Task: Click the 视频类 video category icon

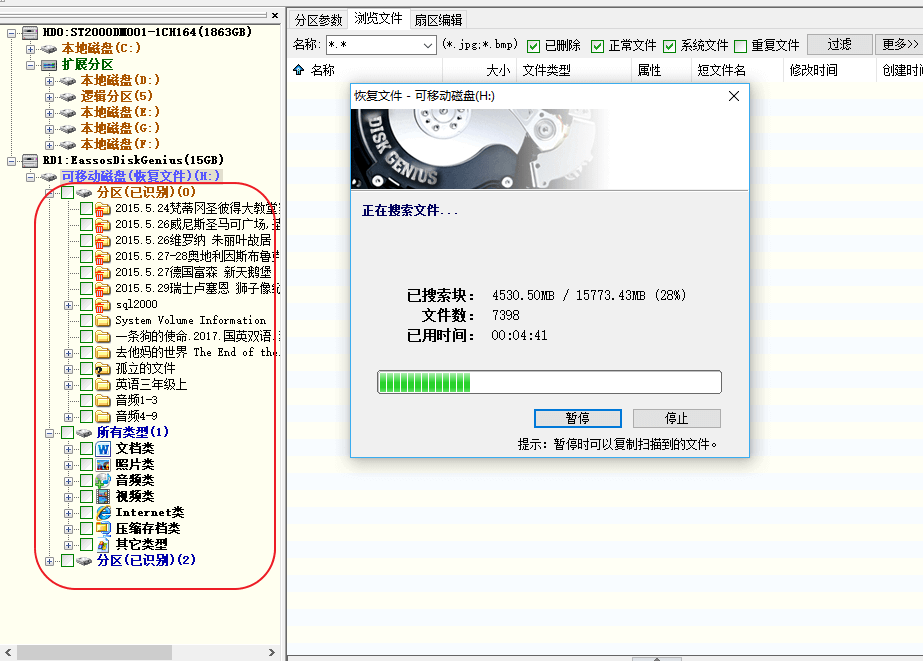Action: coord(105,496)
